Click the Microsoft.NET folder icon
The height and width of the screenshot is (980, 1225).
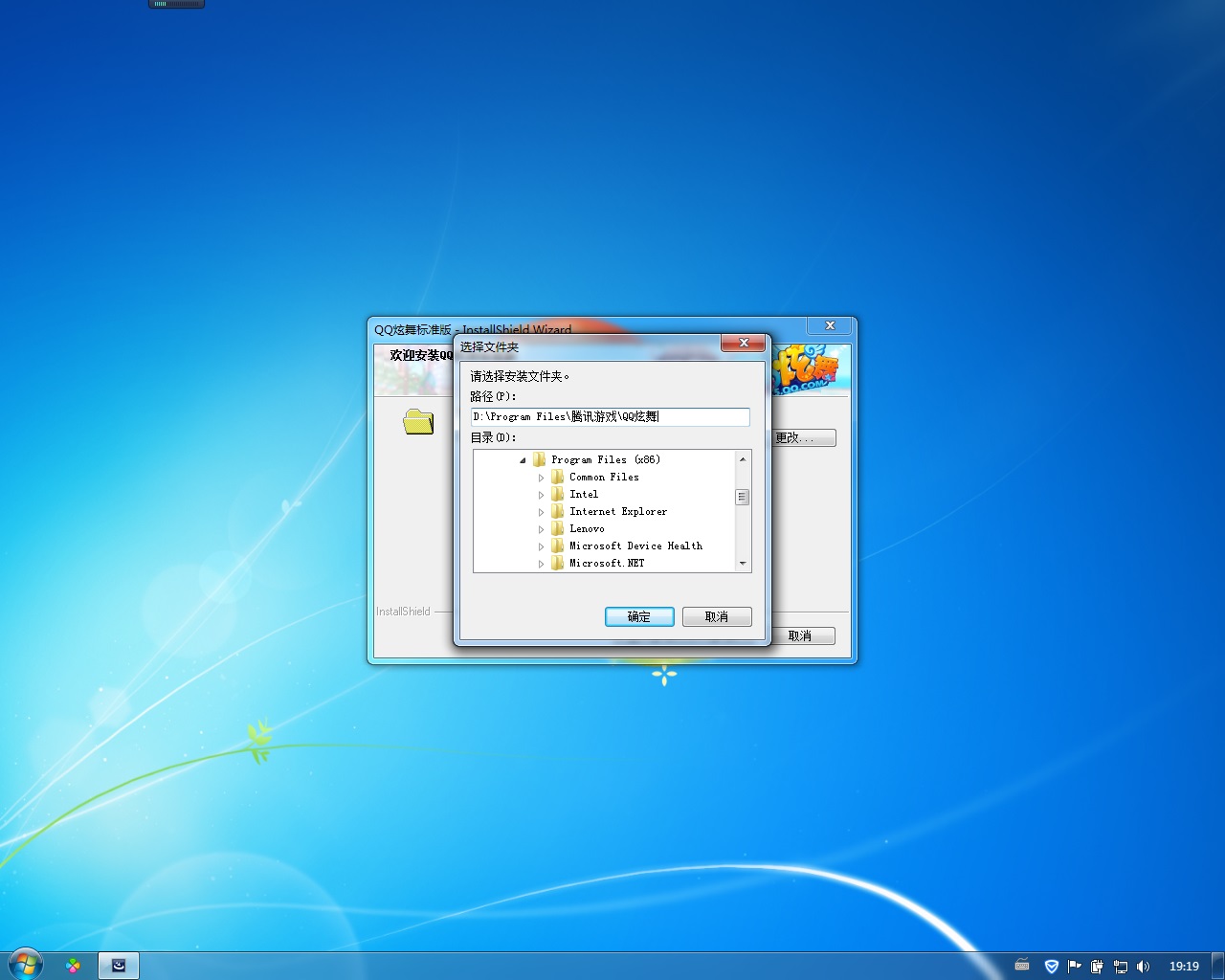(557, 563)
